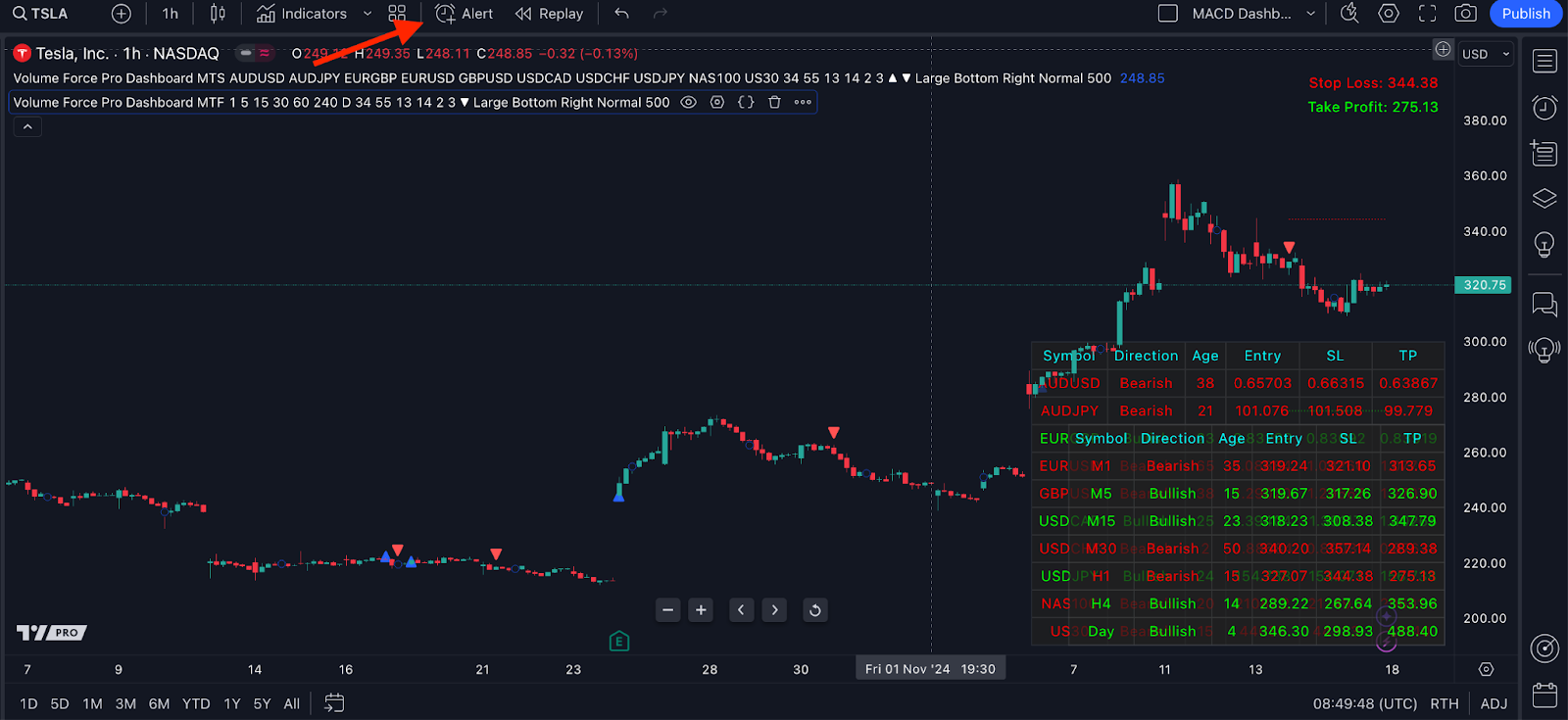Select 5Y date range
This screenshot has width=1568, height=720.
[262, 703]
